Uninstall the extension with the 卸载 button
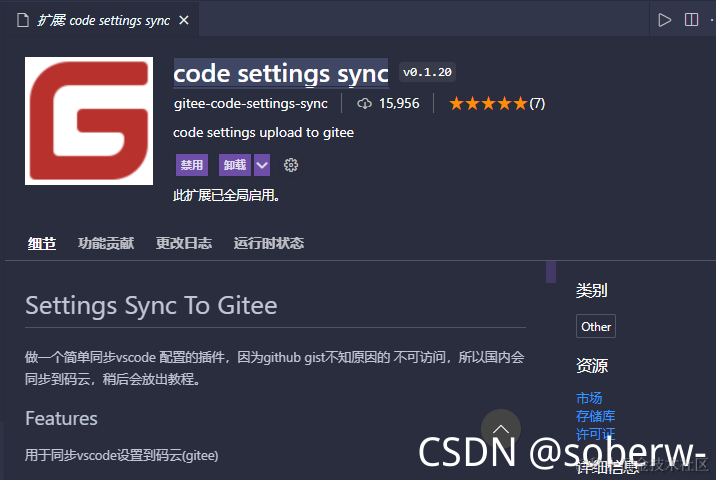 pyautogui.click(x=235, y=165)
